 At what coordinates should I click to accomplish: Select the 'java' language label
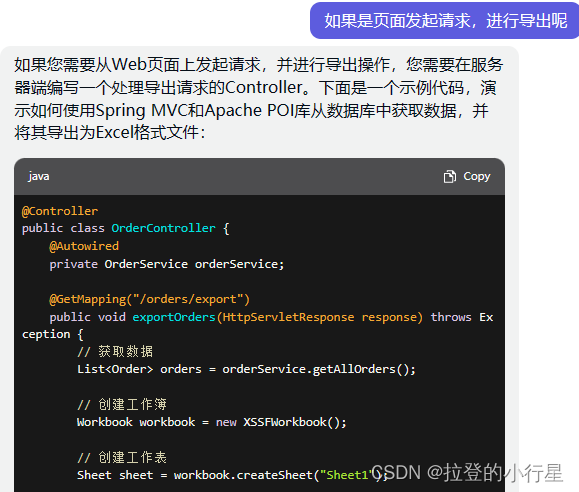[x=39, y=177]
